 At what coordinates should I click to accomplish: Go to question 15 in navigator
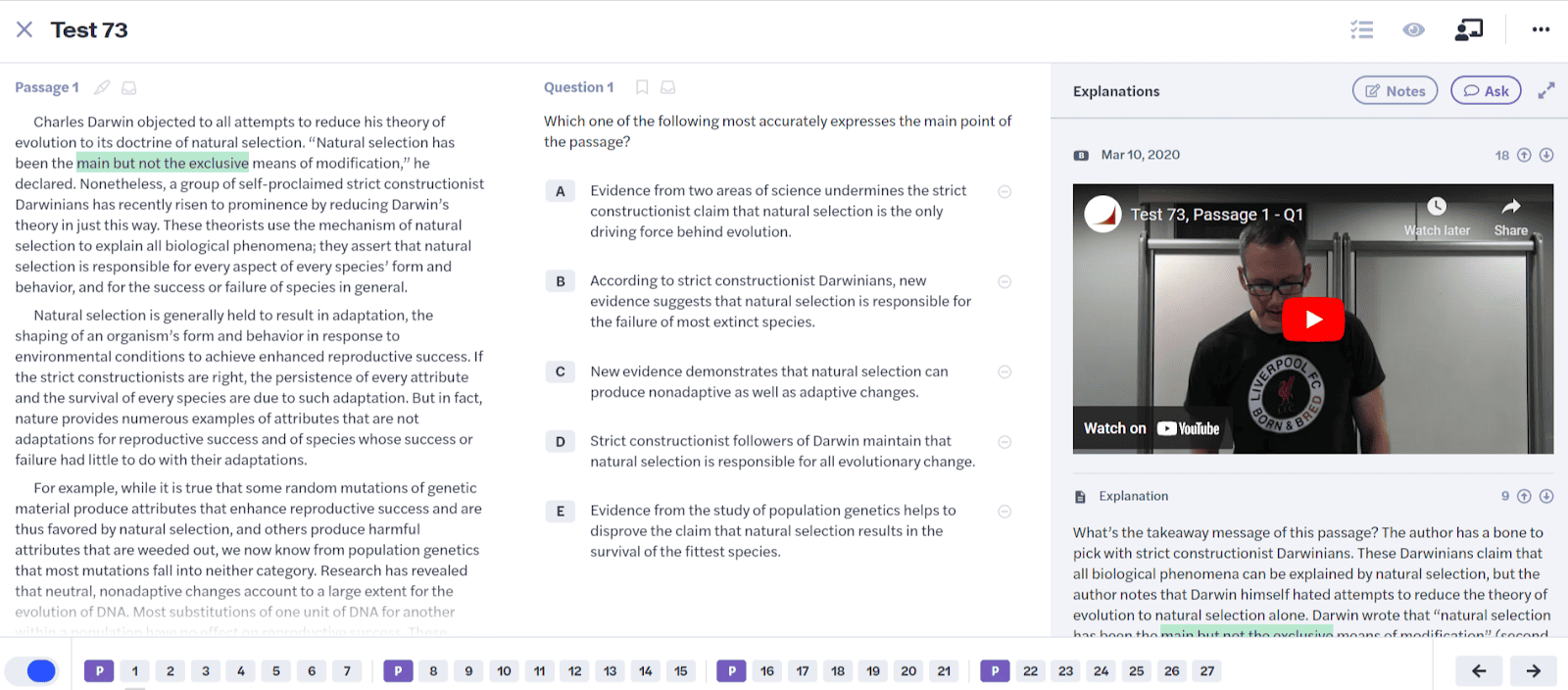tap(680, 671)
